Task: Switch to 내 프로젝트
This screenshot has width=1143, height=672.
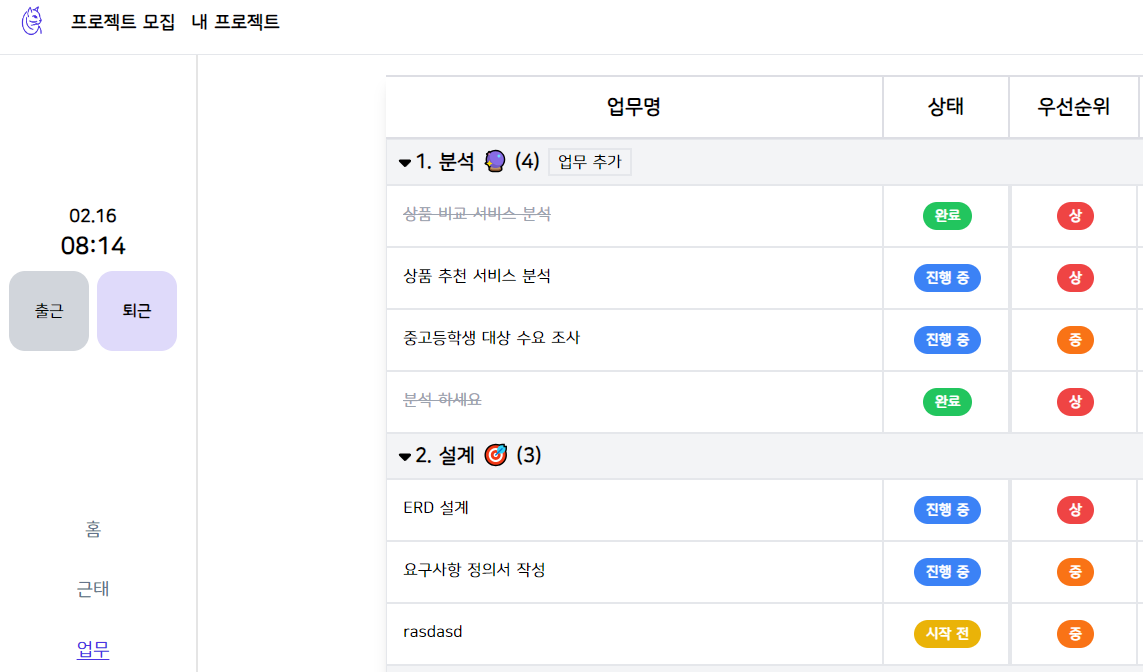Action: (235, 21)
